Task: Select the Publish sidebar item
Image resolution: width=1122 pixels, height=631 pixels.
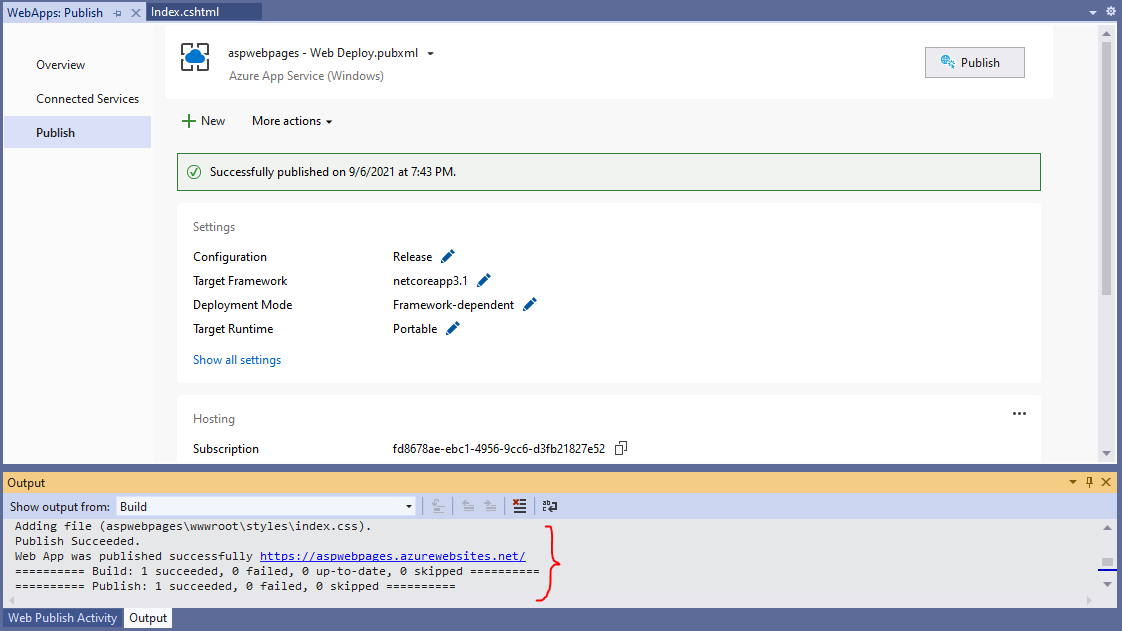Action: (77, 132)
